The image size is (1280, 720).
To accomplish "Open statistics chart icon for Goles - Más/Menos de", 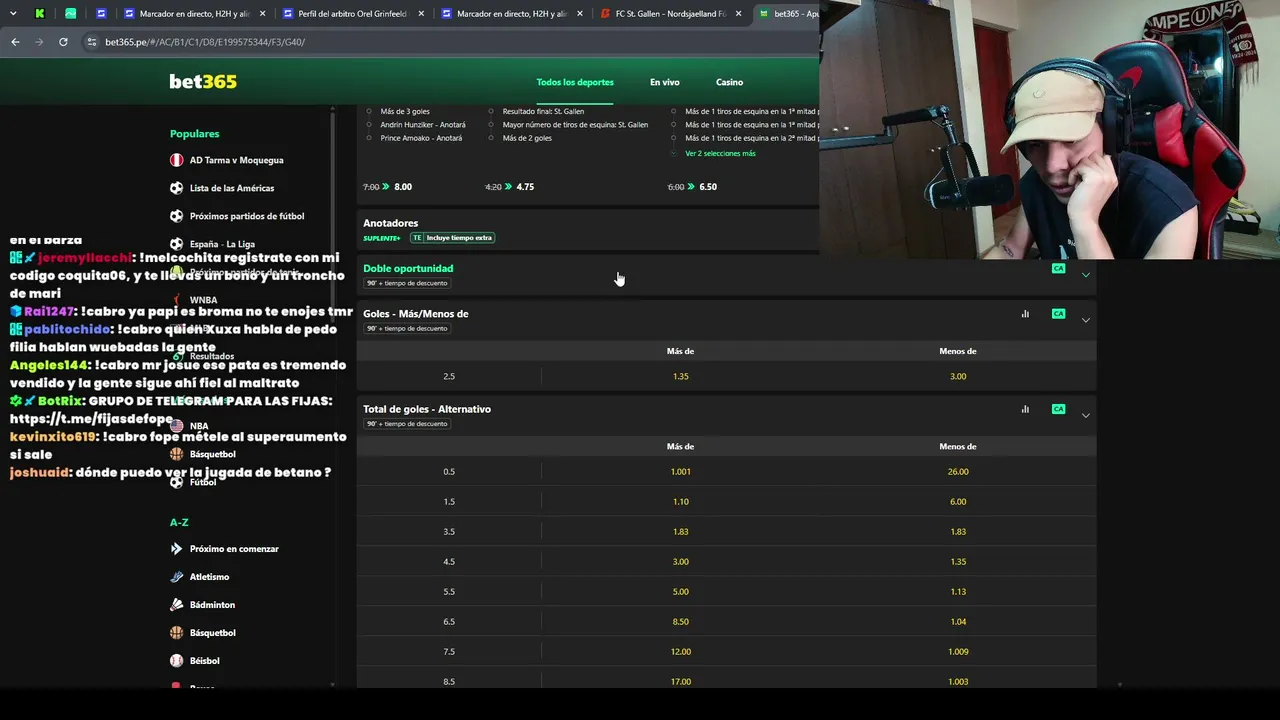I will coord(1025,314).
